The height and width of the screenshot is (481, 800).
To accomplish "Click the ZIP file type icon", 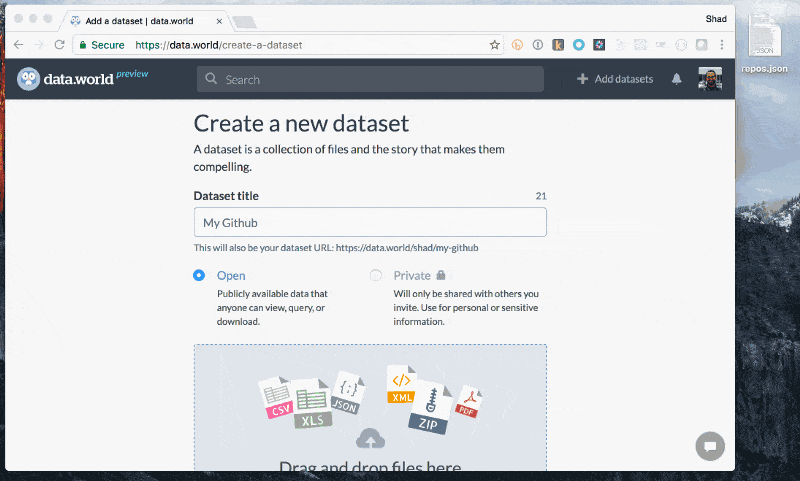I will [430, 408].
